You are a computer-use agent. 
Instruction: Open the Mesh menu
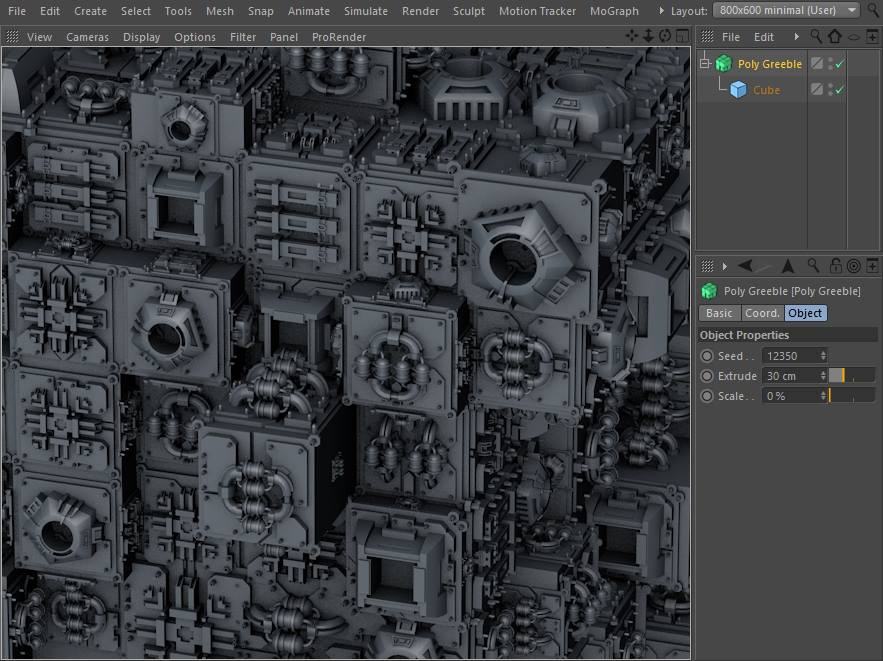pyautogui.click(x=220, y=11)
